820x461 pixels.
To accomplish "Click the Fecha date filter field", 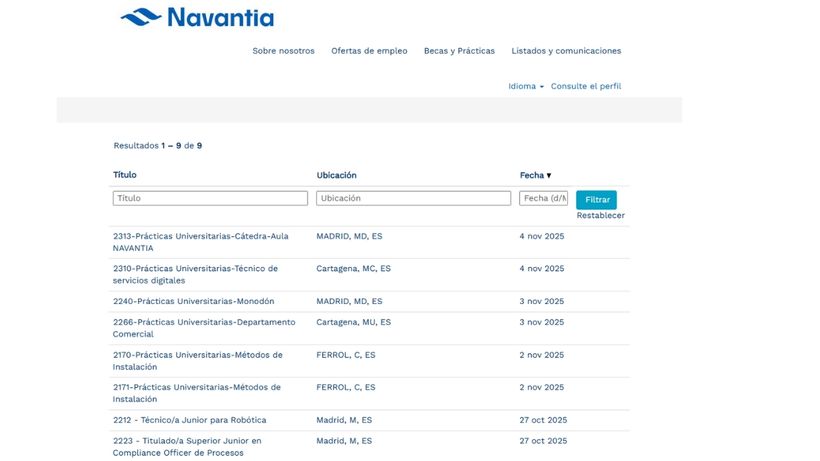I will tap(543, 198).
